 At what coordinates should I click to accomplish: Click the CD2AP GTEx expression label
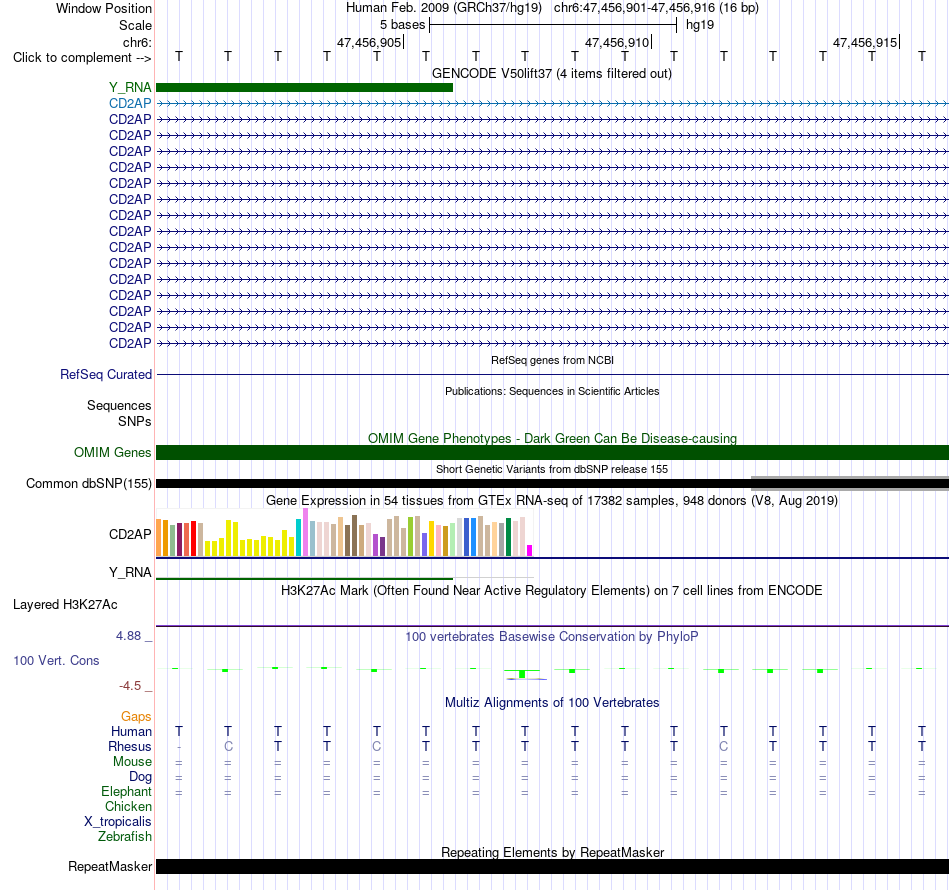pyautogui.click(x=130, y=534)
